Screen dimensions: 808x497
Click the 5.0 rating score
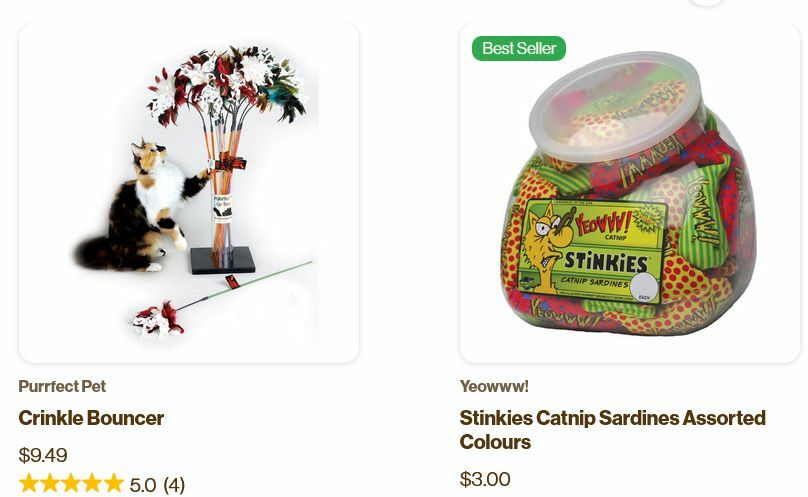[143, 485]
